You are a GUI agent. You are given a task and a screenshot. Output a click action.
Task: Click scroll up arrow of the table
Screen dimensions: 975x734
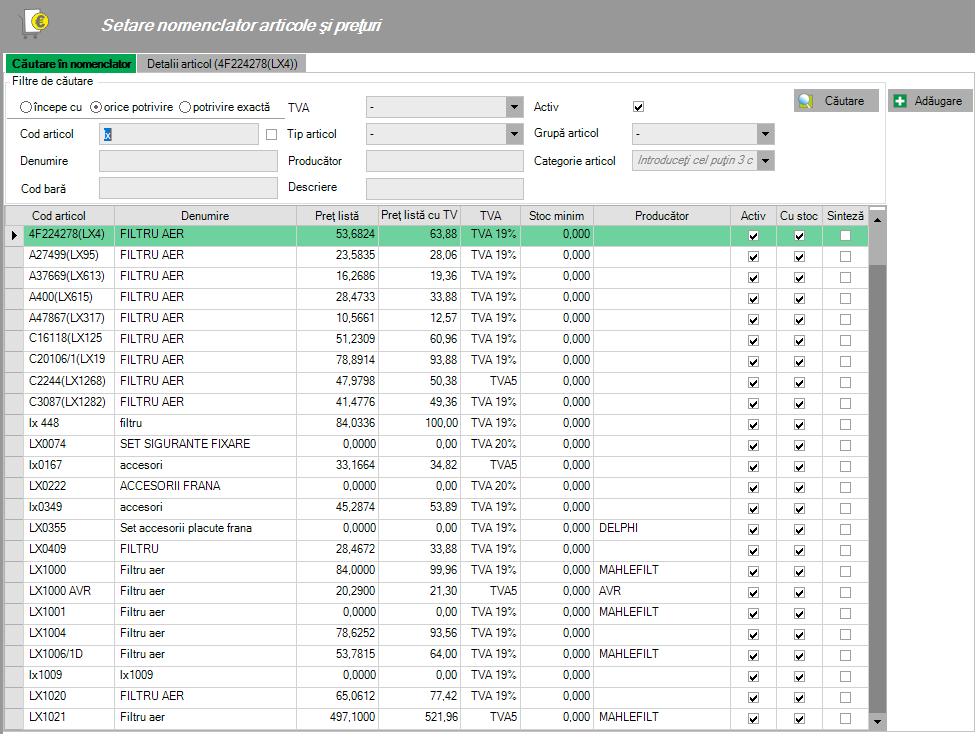(877, 220)
